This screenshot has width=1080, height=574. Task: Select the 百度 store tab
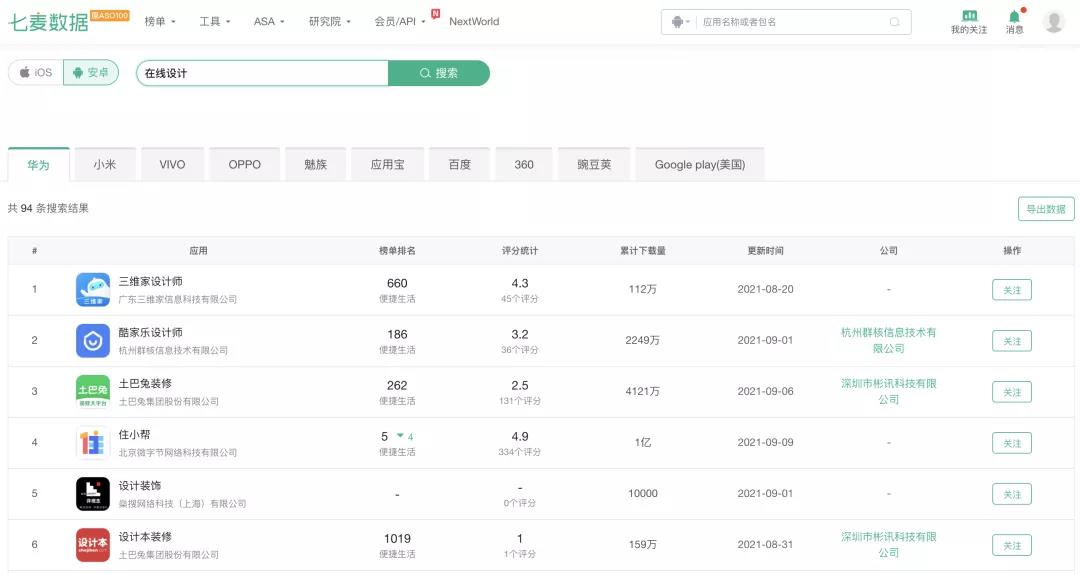click(459, 165)
